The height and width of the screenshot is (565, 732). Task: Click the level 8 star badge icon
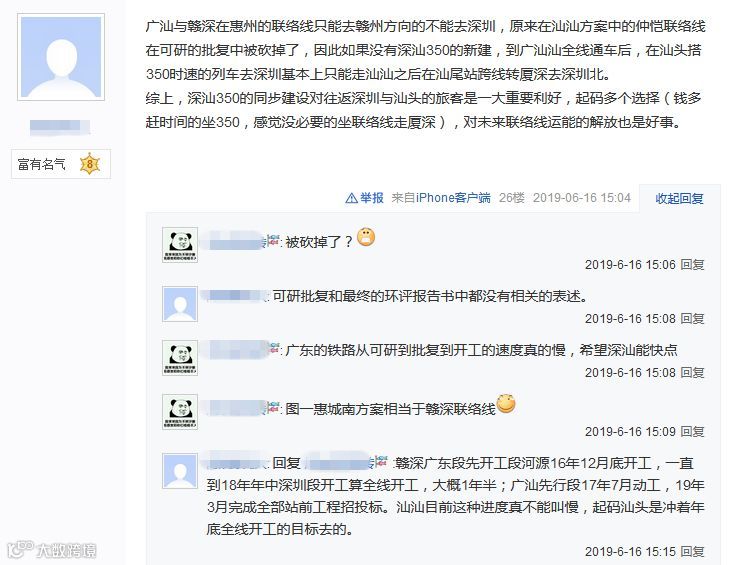[90, 164]
